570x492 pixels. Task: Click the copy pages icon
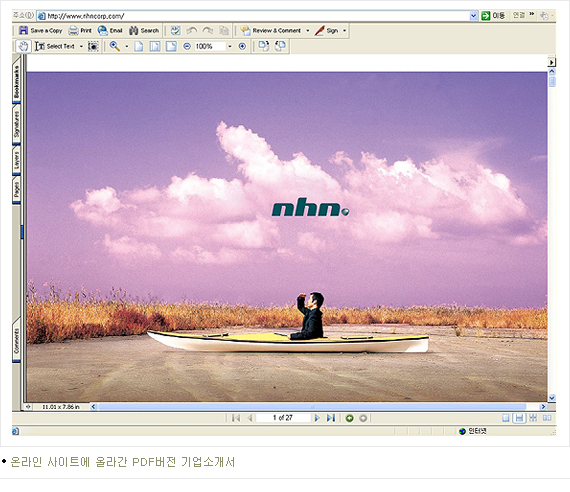point(224,31)
